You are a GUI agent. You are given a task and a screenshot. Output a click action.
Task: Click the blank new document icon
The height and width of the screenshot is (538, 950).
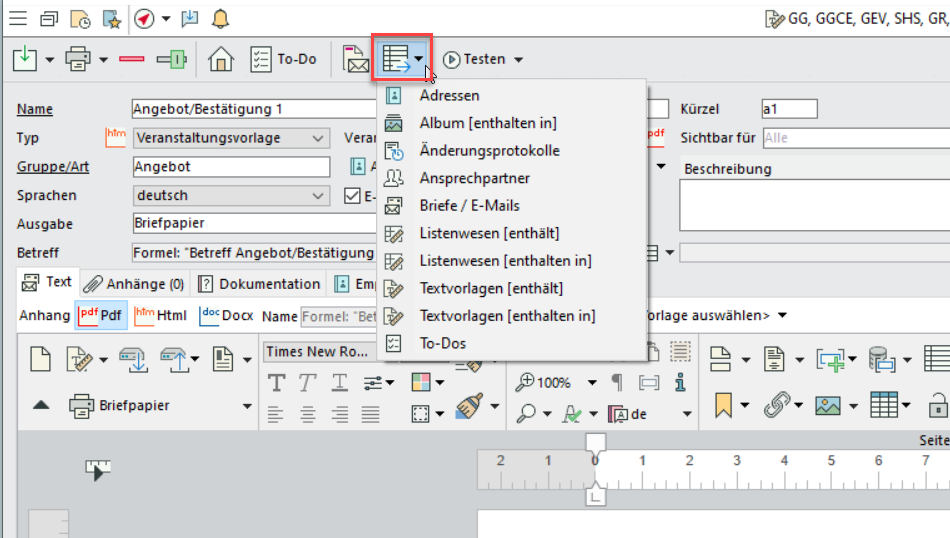(40, 357)
